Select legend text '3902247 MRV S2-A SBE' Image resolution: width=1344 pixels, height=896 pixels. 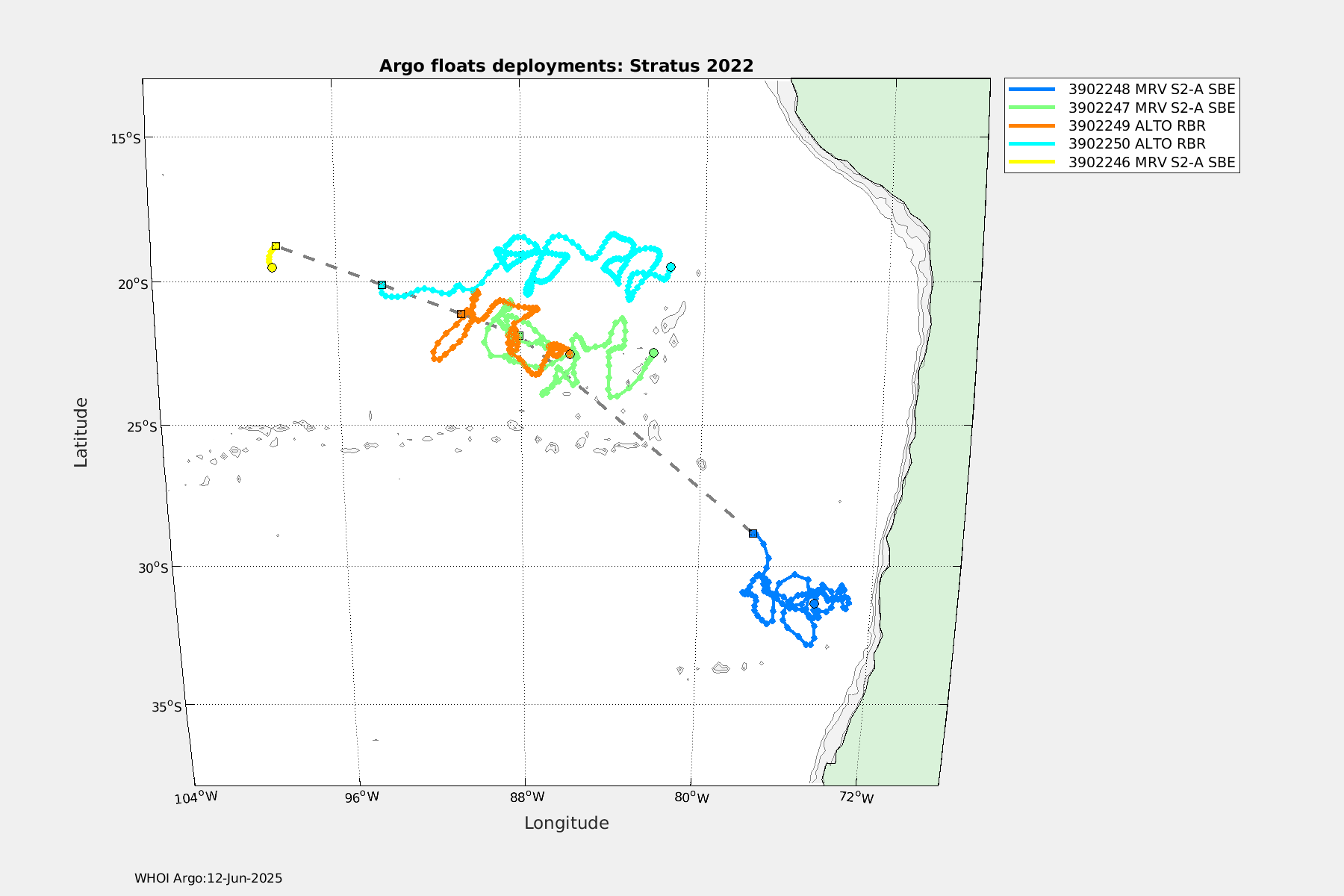[x=1151, y=108]
